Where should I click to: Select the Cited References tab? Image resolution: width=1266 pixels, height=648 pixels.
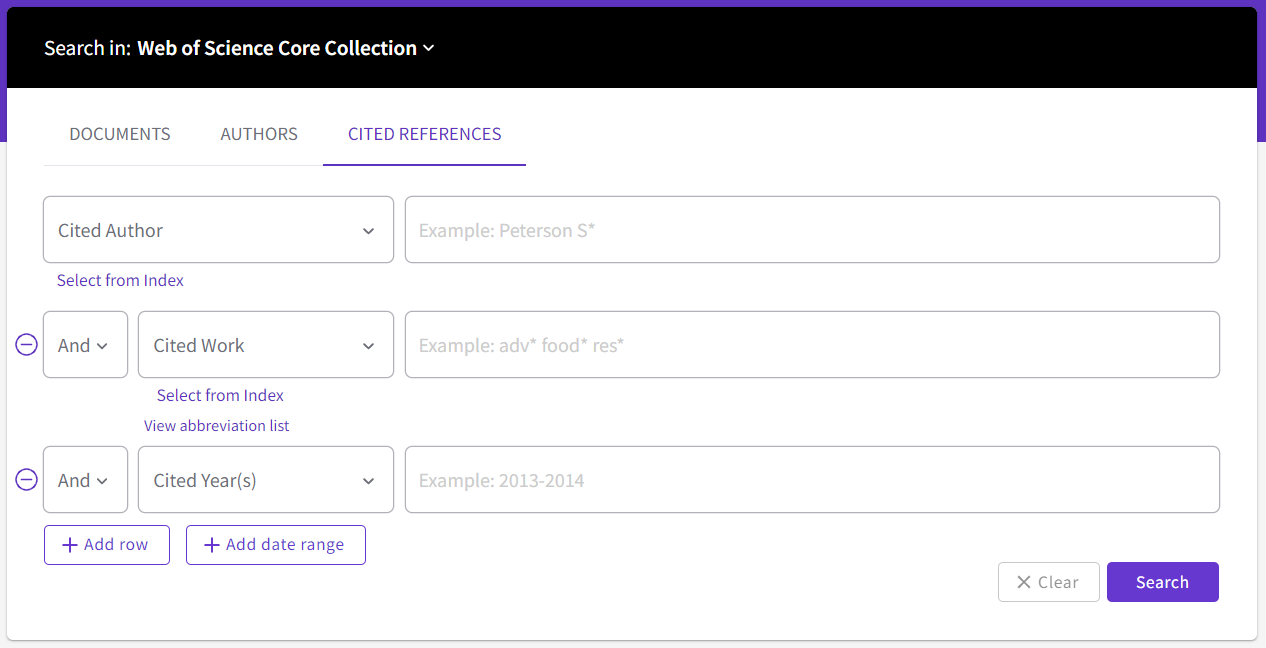pyautogui.click(x=425, y=134)
